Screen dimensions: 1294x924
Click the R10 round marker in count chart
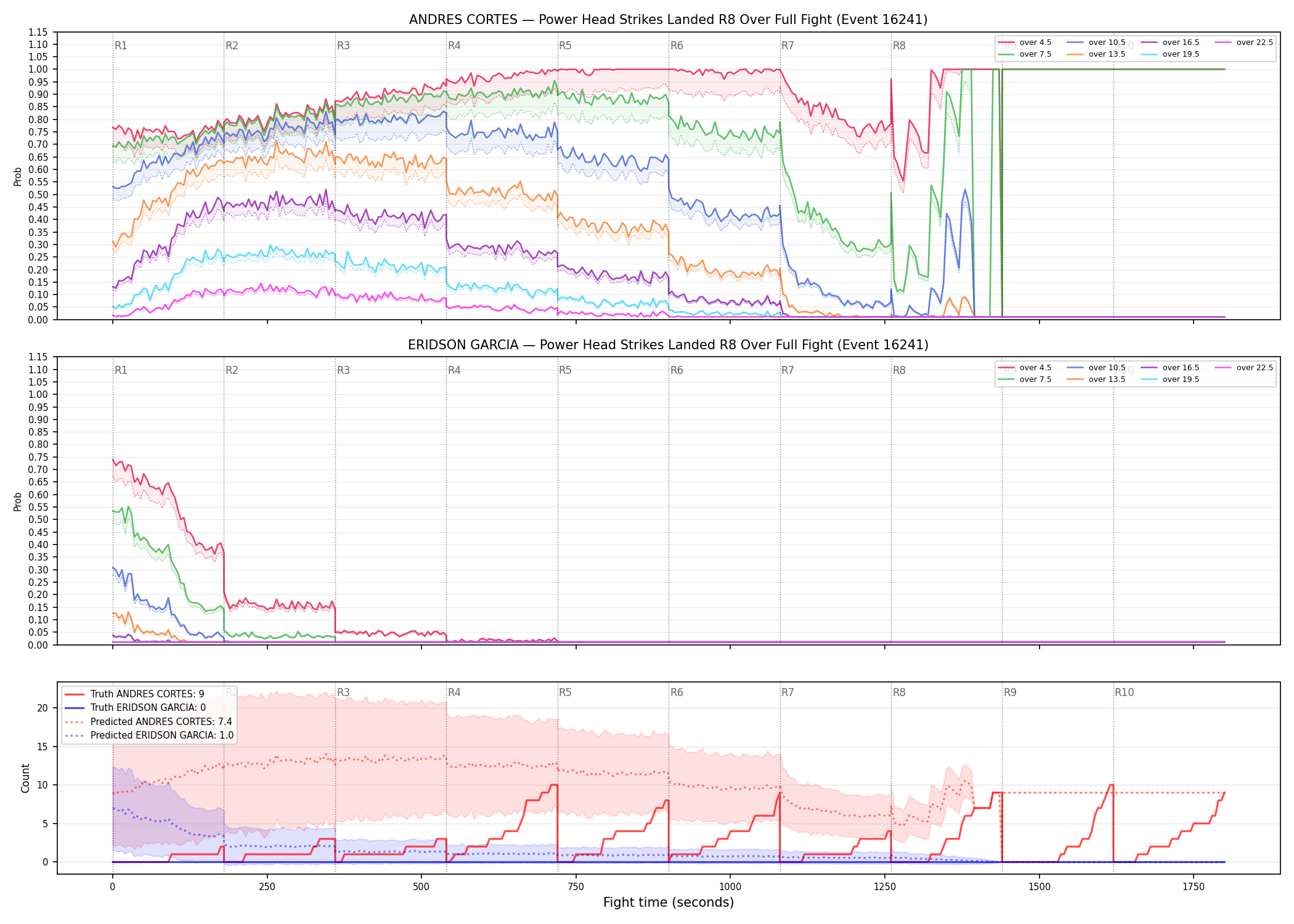1124,692
